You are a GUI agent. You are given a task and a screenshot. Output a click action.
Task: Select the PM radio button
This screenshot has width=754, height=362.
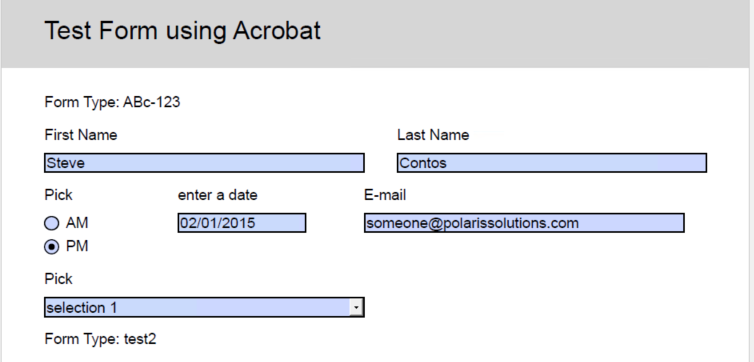click(51, 247)
